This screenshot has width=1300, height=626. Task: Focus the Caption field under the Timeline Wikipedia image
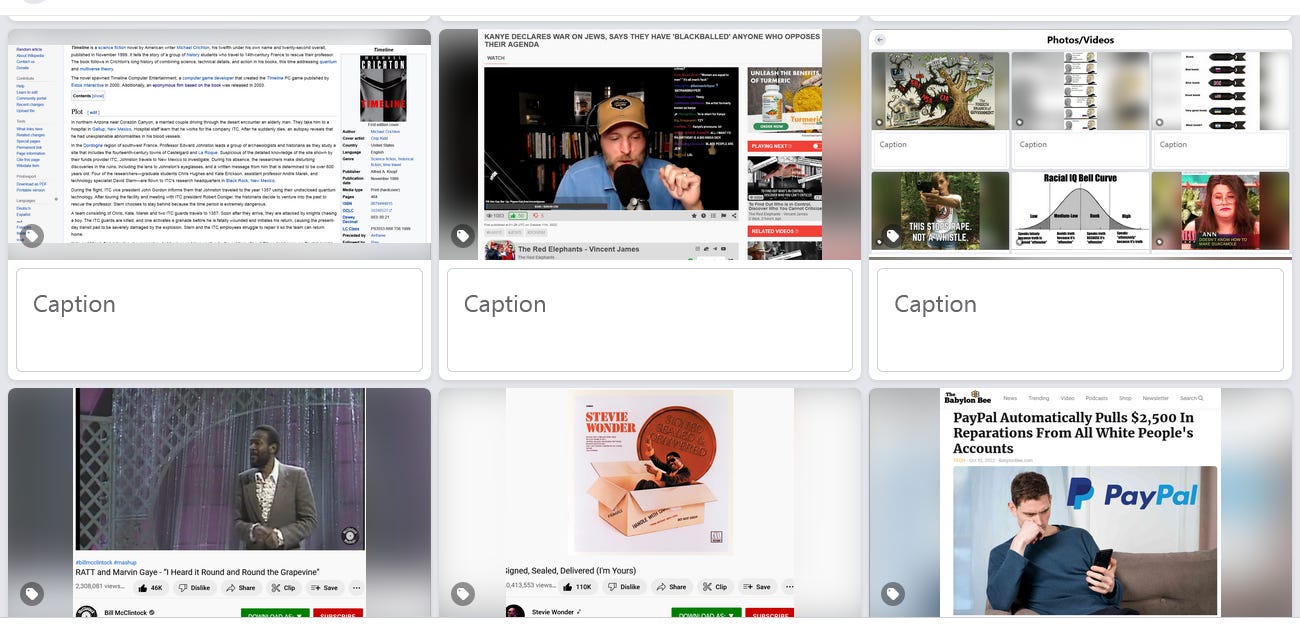point(220,320)
